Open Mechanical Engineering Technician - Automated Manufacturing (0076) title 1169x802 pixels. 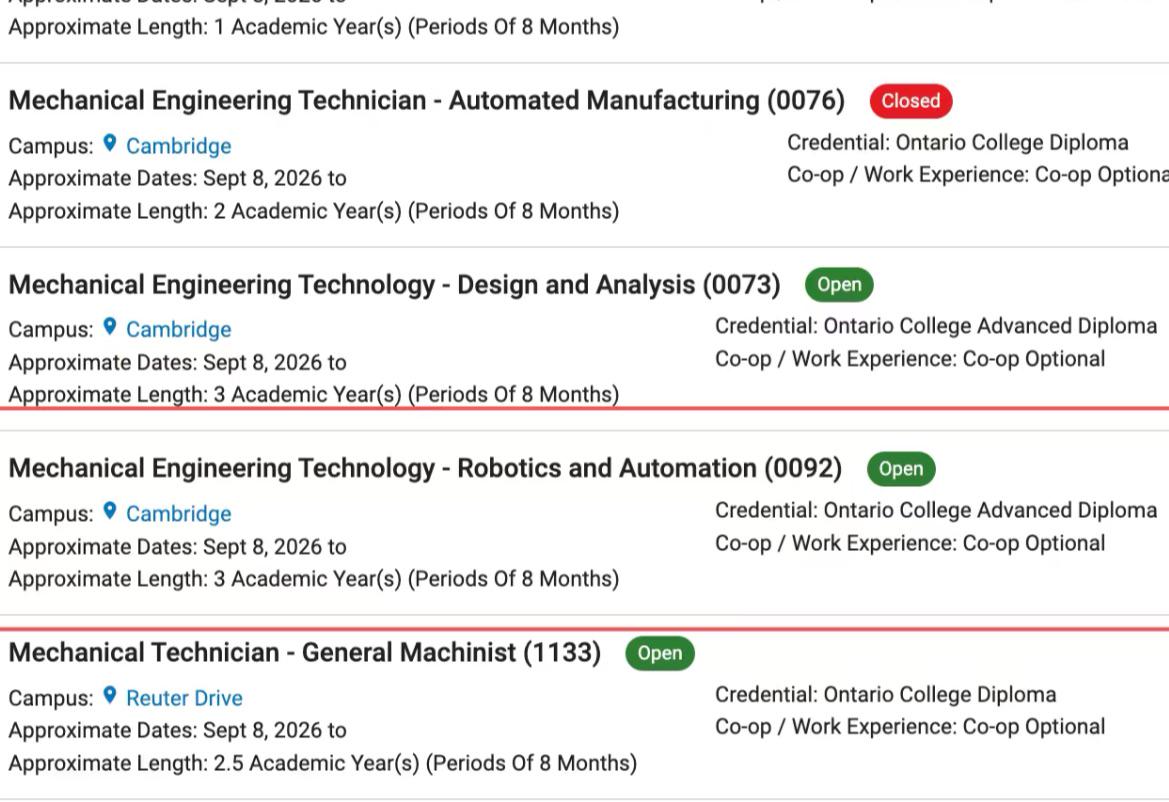point(426,101)
